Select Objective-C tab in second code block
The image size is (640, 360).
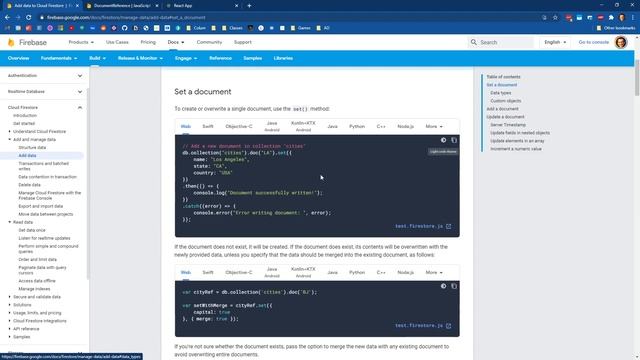pyautogui.click(x=239, y=272)
